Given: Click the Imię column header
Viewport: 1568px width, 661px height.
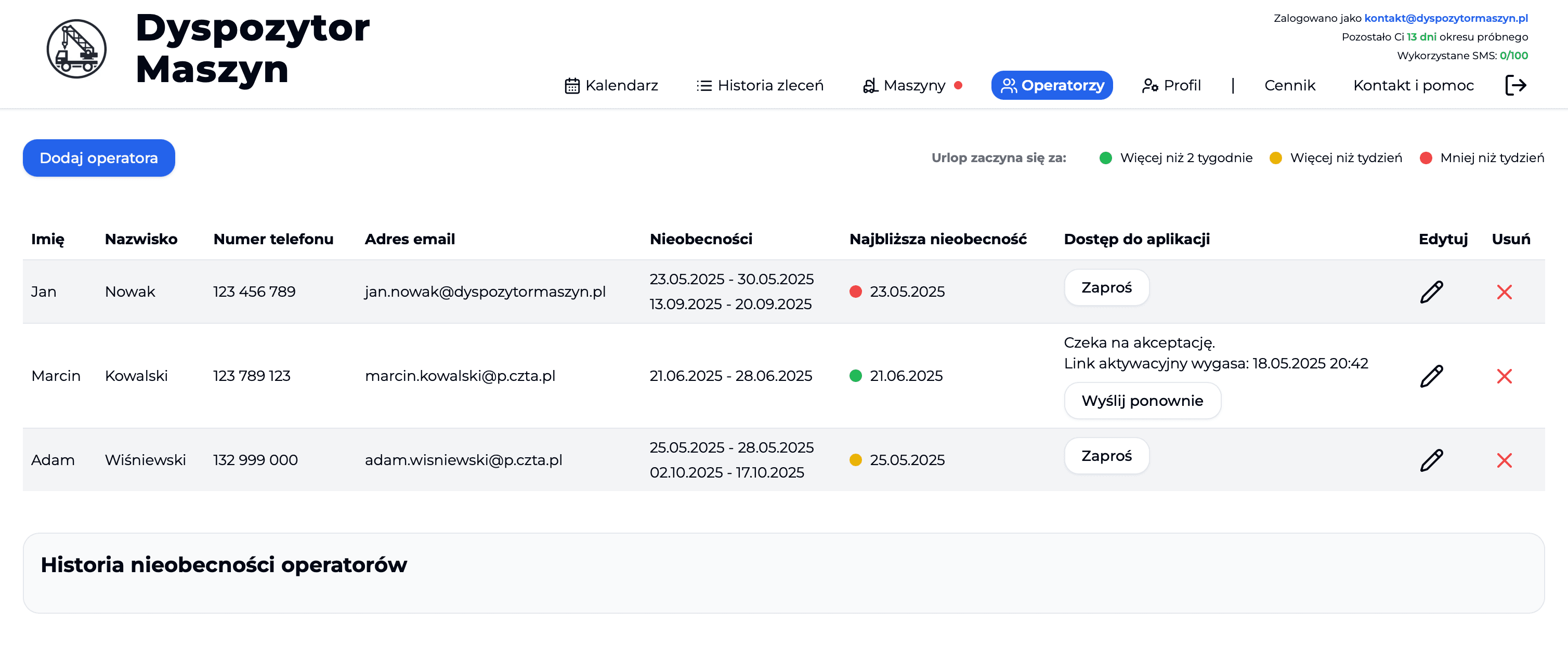Looking at the screenshot, I should (x=47, y=239).
